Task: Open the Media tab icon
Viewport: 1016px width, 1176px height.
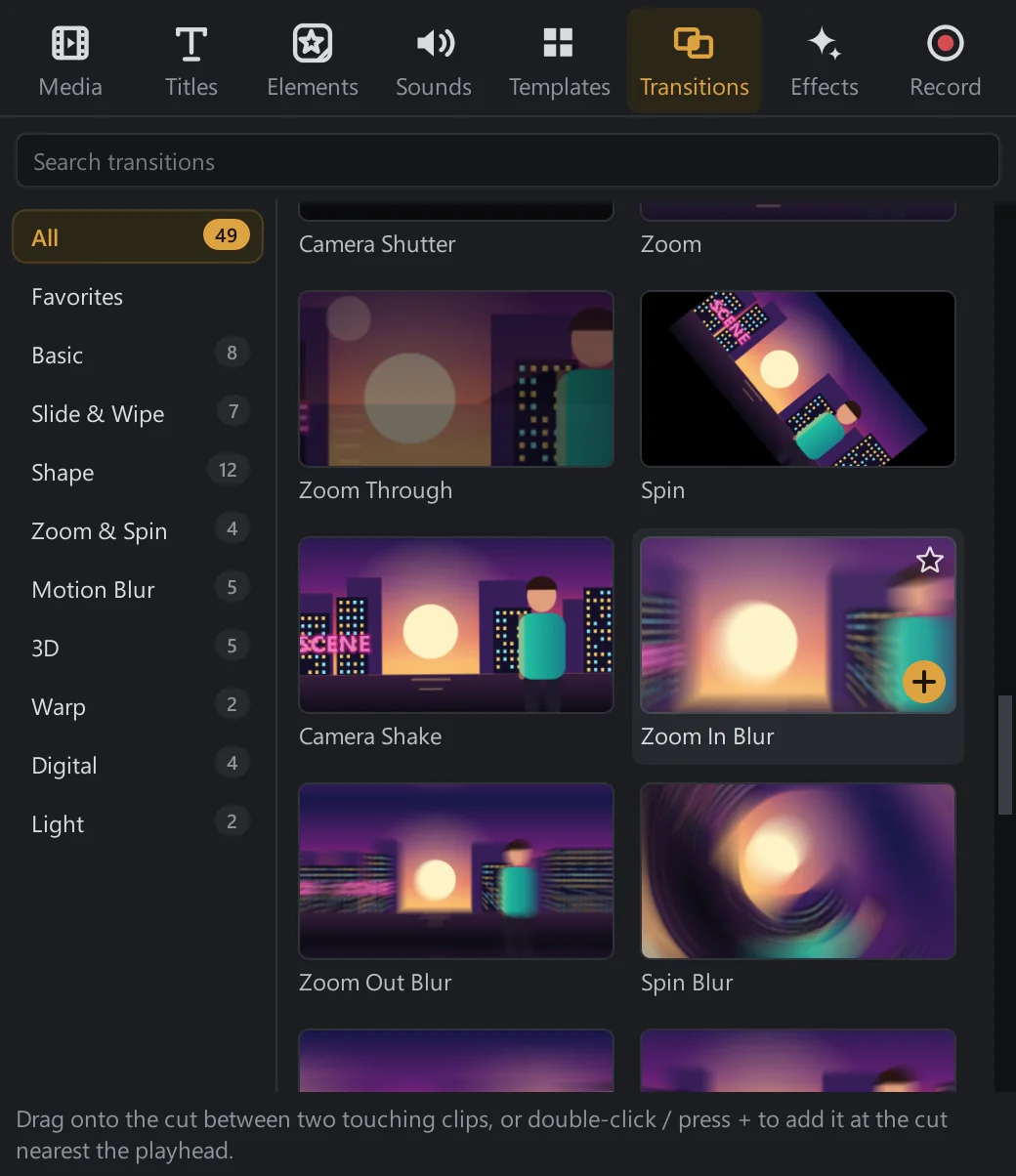Action: 70,43
